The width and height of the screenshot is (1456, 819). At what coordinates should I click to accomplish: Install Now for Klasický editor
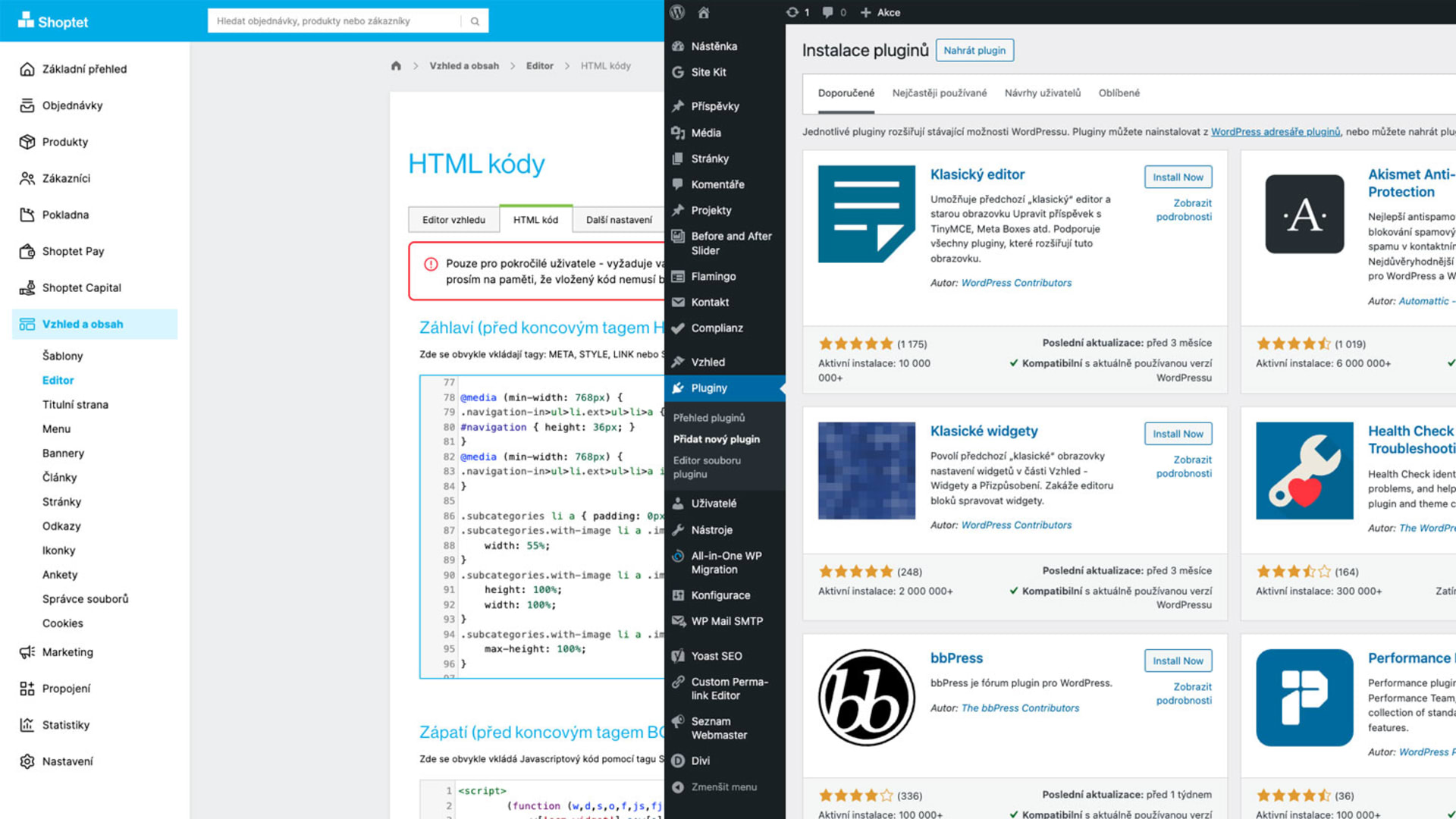coord(1178,177)
